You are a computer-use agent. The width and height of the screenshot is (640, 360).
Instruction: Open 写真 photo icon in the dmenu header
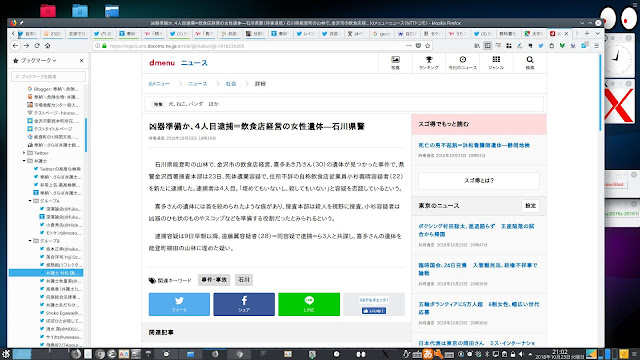pyautogui.click(x=395, y=63)
